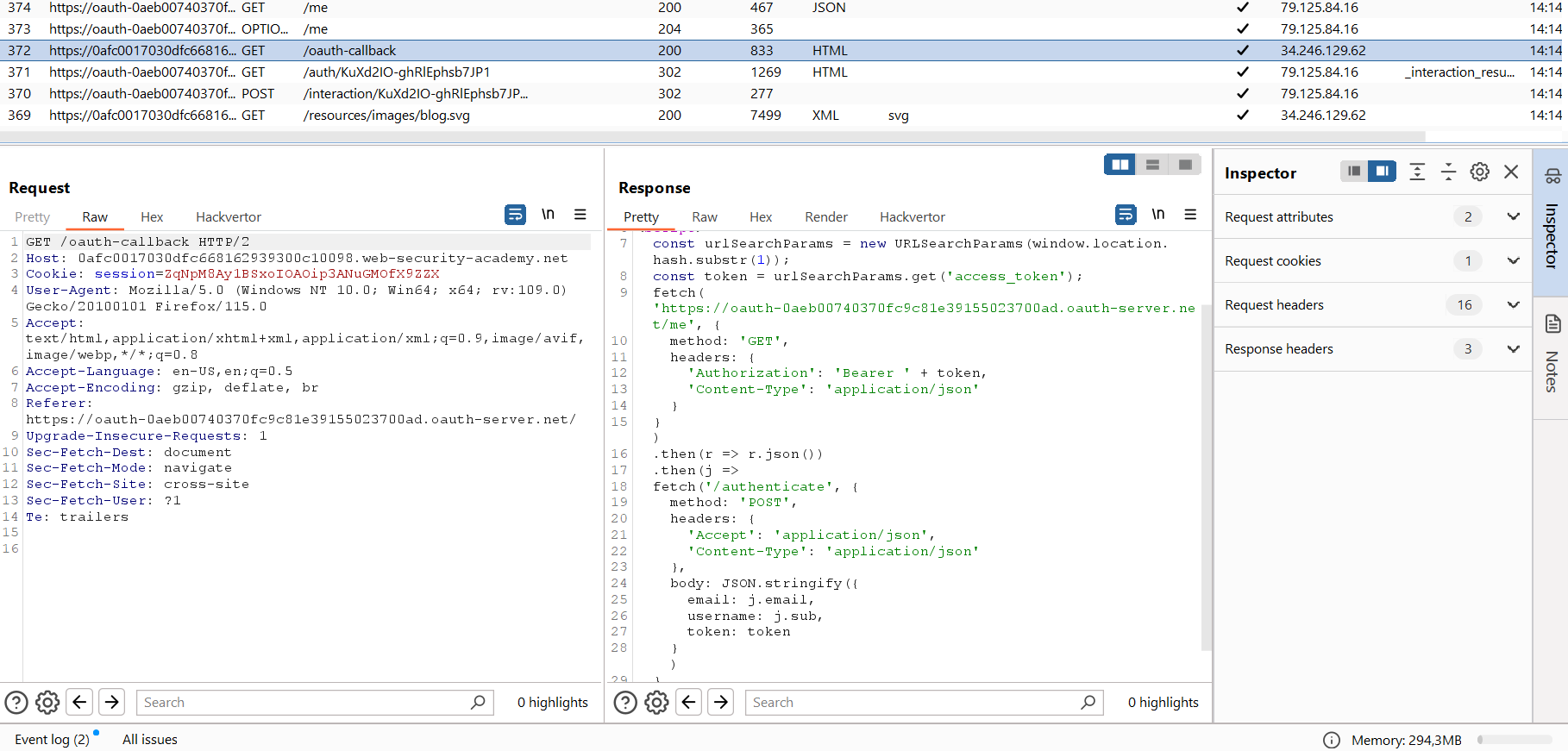The width and height of the screenshot is (1568, 751).
Task: Select history row 371 /auth/KuXd2IO
Action: 784,72
